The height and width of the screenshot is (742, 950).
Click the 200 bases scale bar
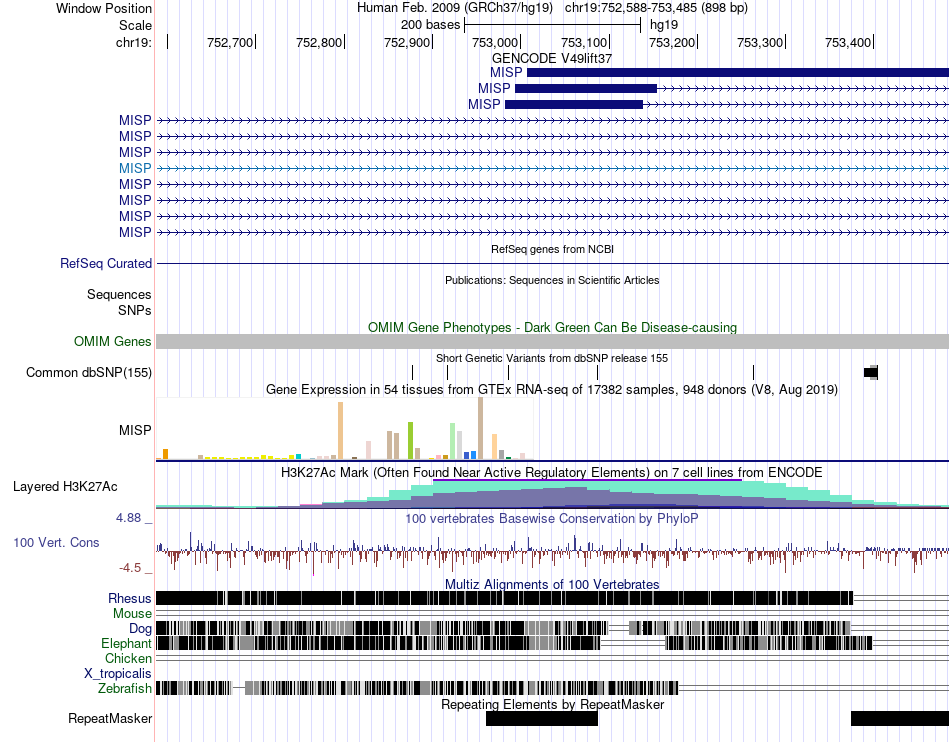coord(553,25)
